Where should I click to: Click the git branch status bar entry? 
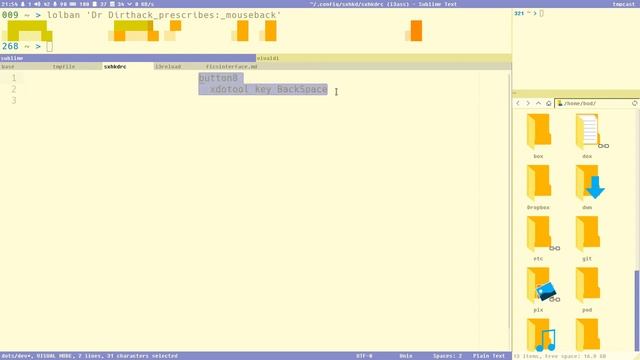17,356
